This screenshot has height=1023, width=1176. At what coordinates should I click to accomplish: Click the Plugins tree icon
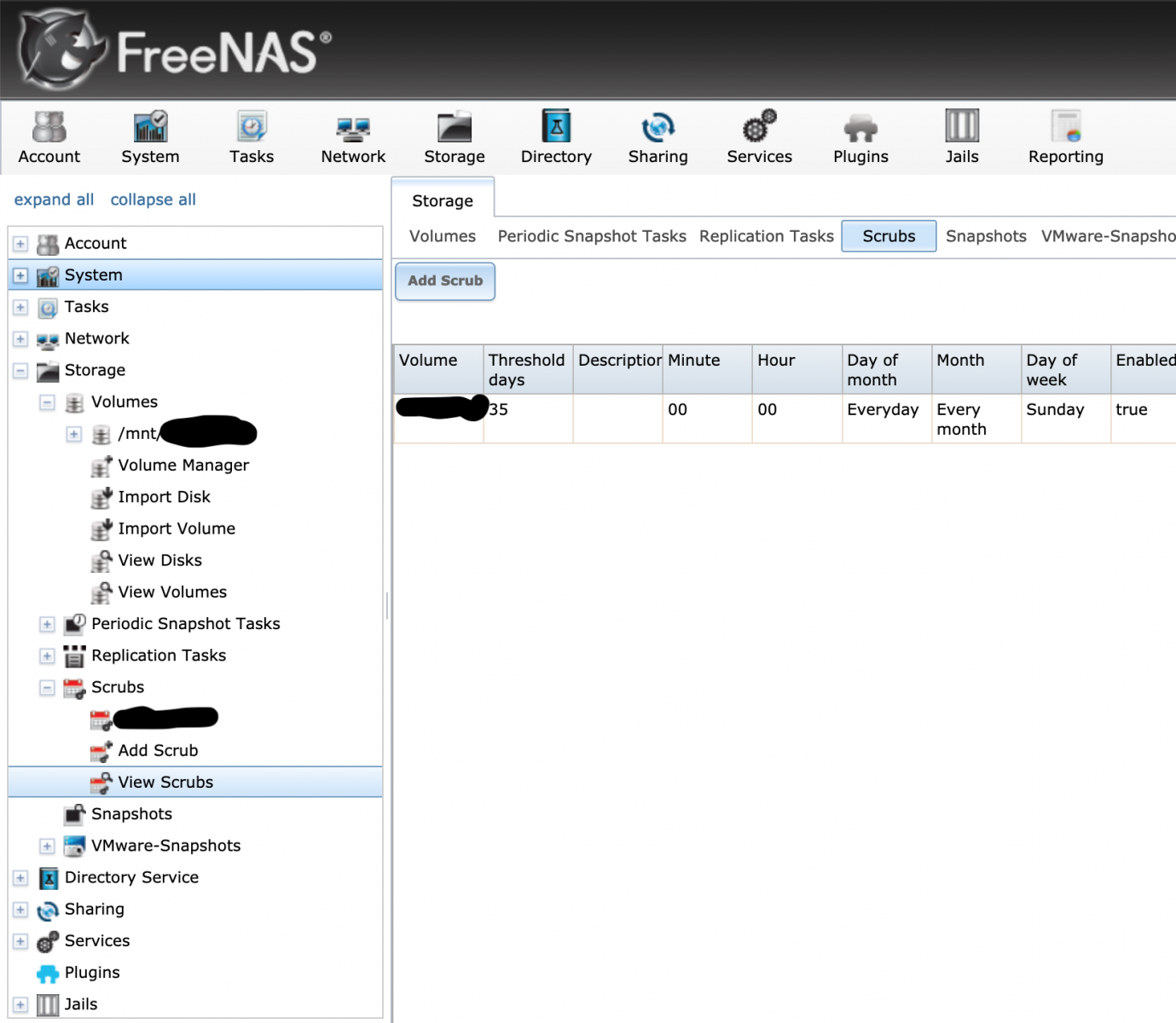48,973
